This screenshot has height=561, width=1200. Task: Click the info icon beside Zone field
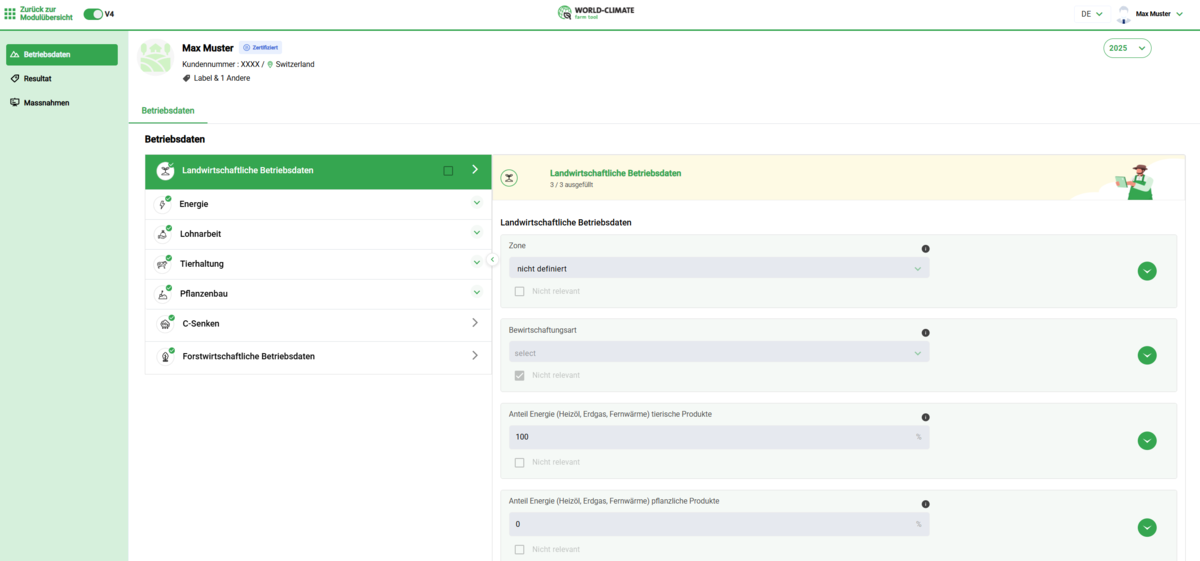click(925, 249)
